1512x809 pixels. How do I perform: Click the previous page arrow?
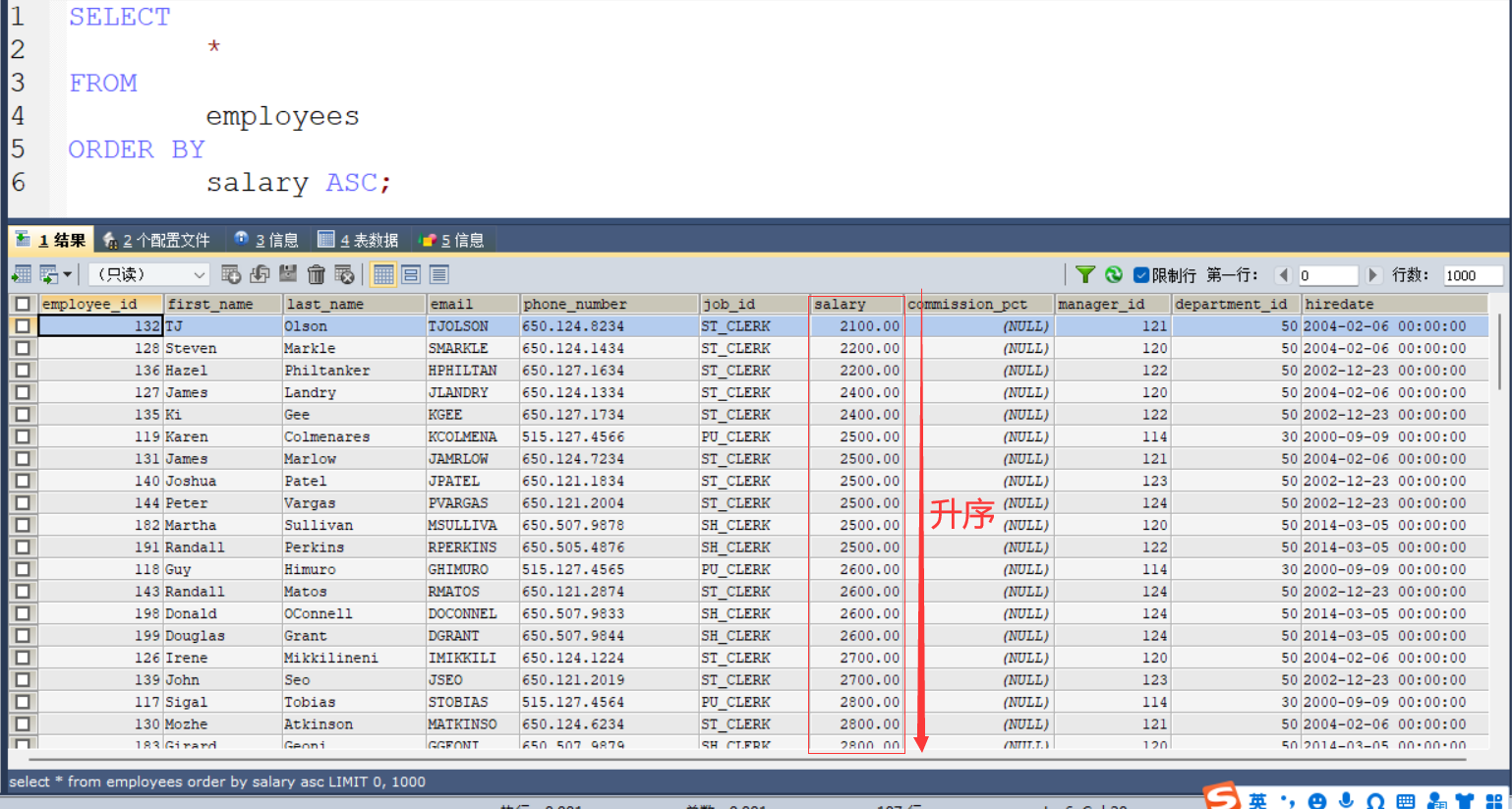click(x=1283, y=275)
